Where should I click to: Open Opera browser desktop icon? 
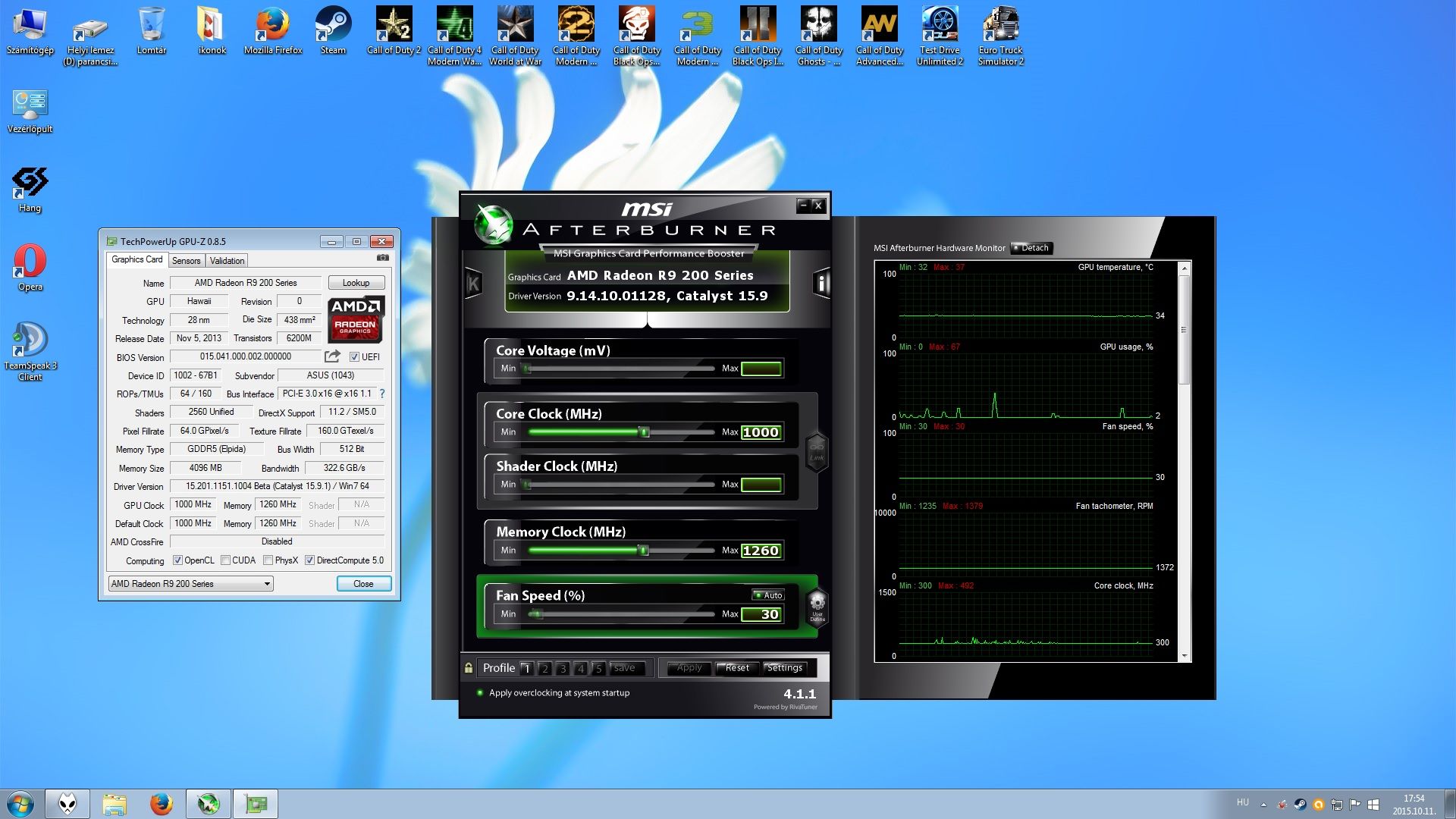click(x=30, y=268)
